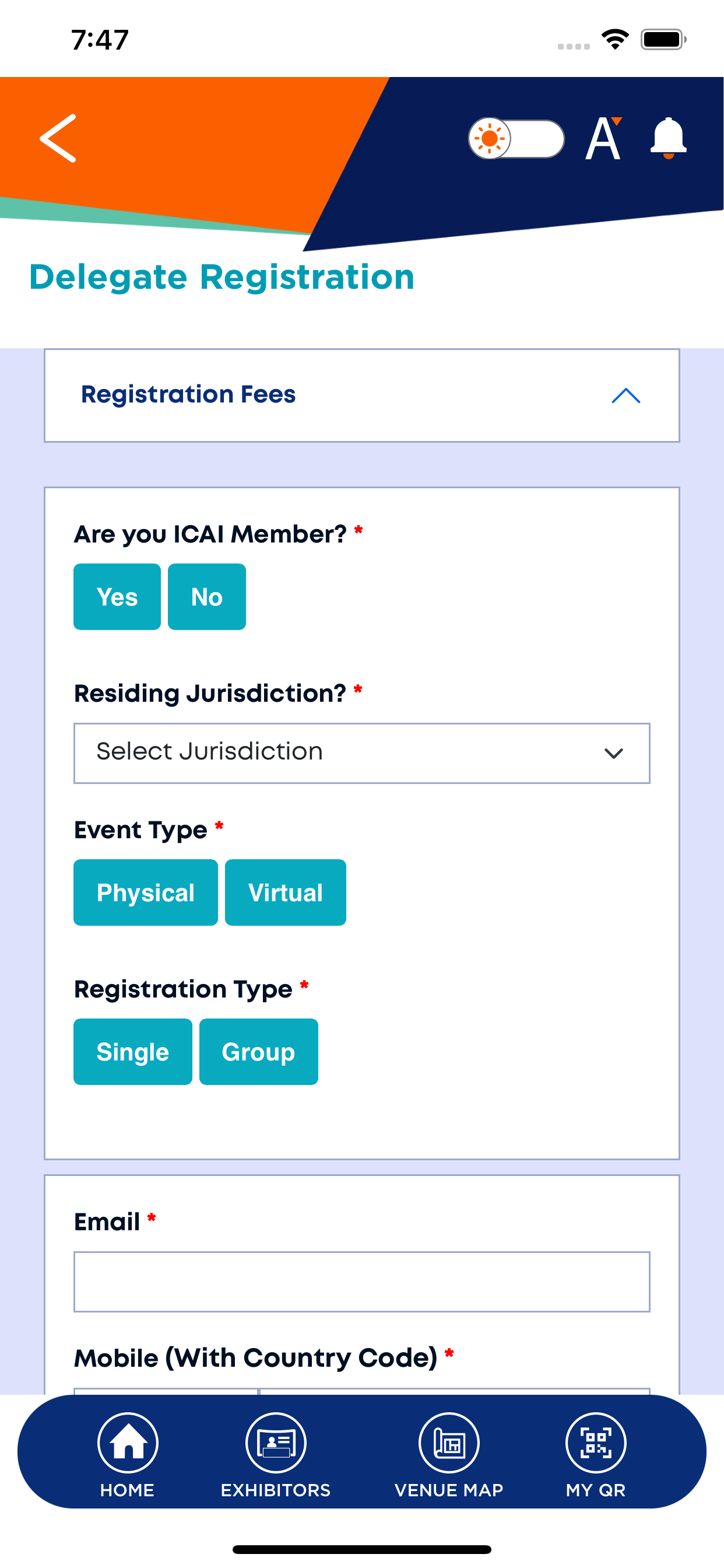The image size is (724, 1568).
Task: Open the Select Jurisdiction dropdown
Action: [362, 753]
